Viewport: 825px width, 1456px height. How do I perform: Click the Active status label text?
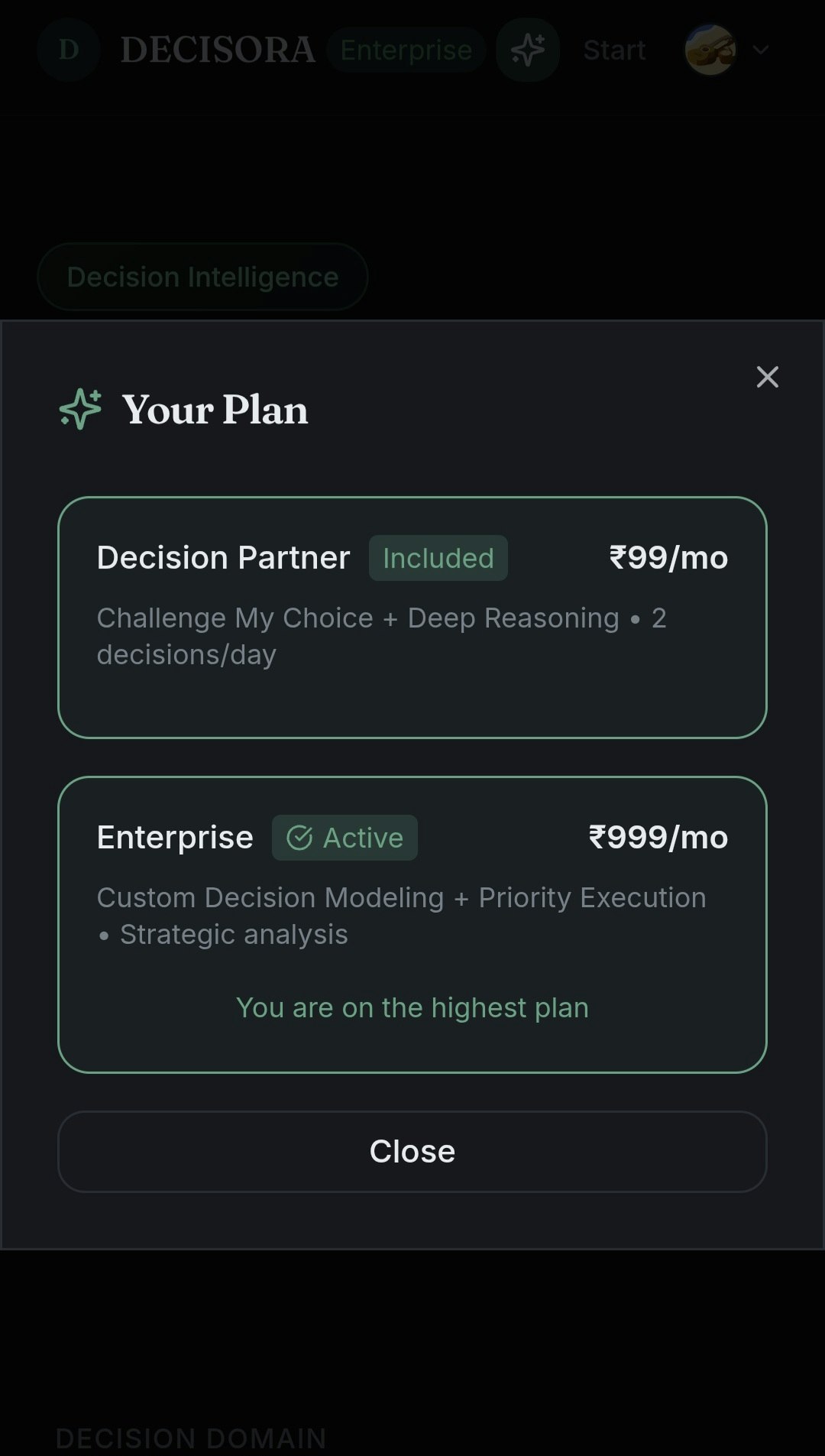[363, 838]
